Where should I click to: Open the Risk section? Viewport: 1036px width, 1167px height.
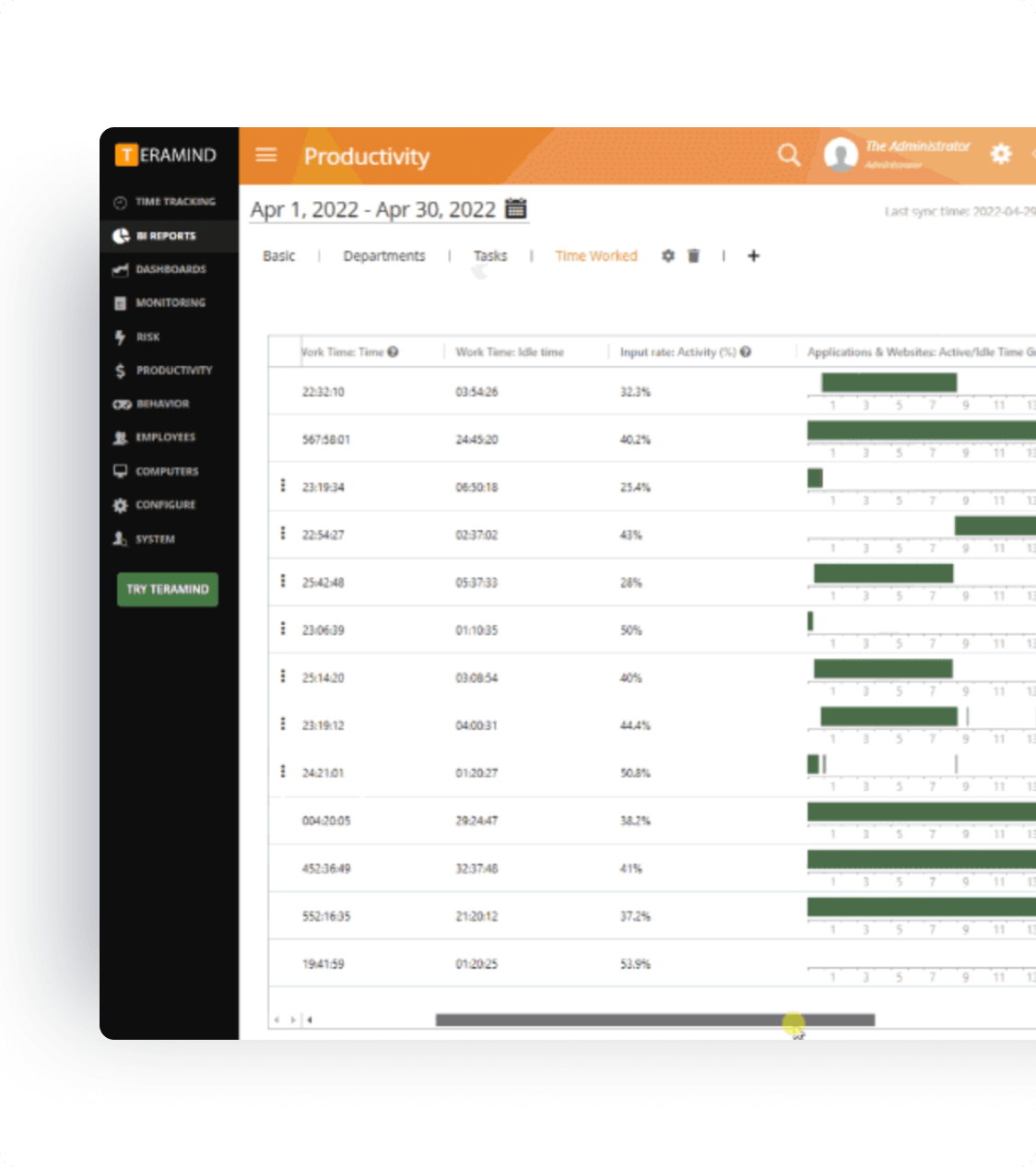coord(148,336)
